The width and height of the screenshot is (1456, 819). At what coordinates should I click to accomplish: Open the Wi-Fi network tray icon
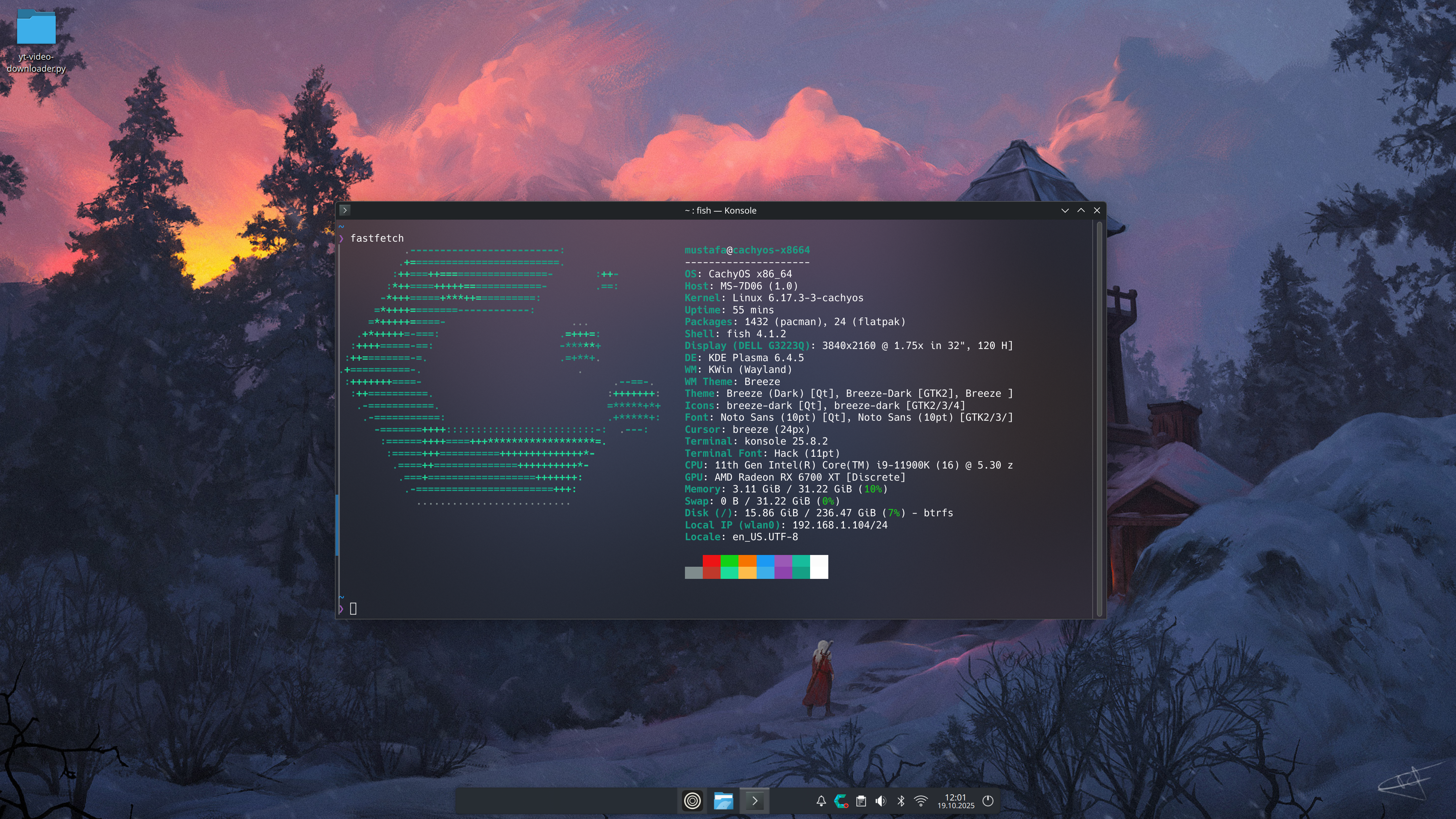[x=921, y=801]
